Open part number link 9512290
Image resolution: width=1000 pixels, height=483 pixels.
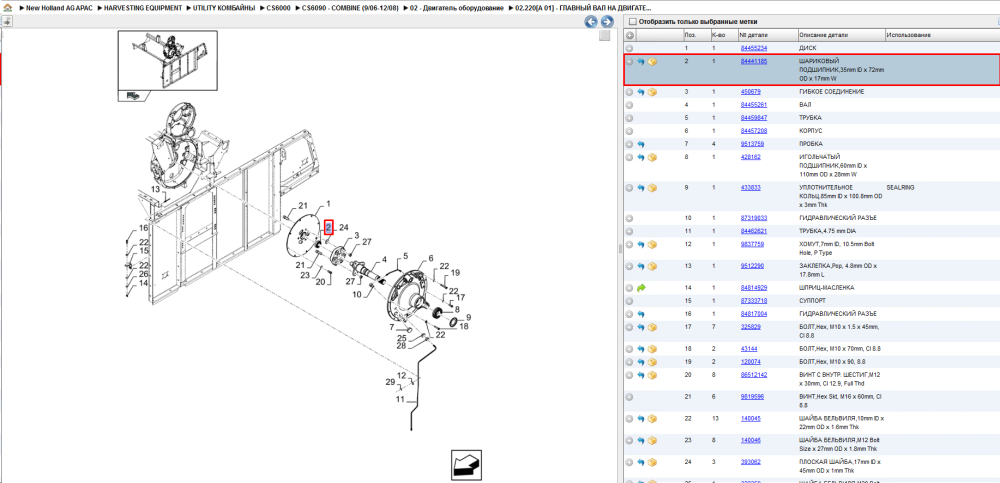[752, 265]
